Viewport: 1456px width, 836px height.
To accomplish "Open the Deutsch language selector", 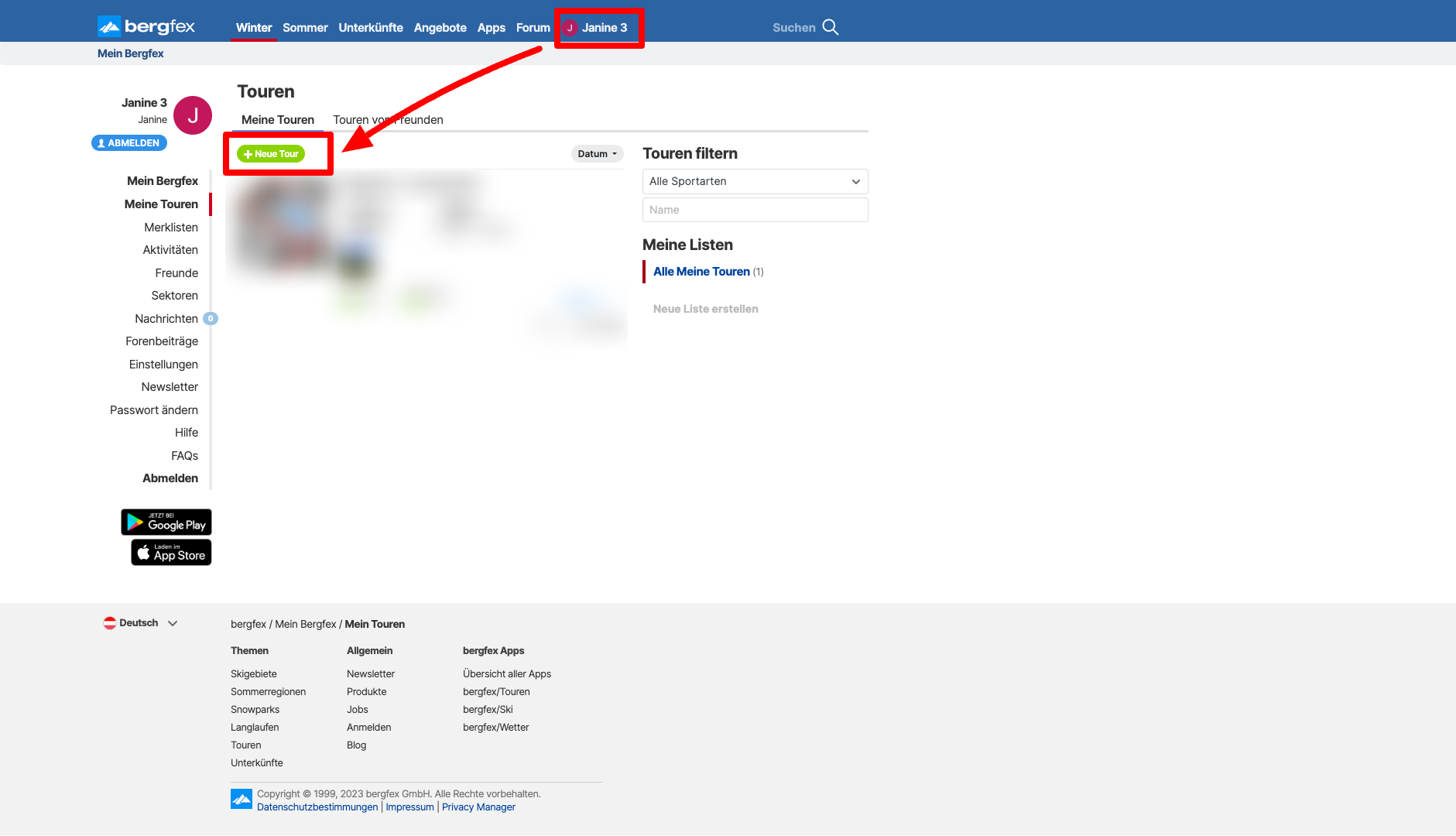I will click(141, 623).
